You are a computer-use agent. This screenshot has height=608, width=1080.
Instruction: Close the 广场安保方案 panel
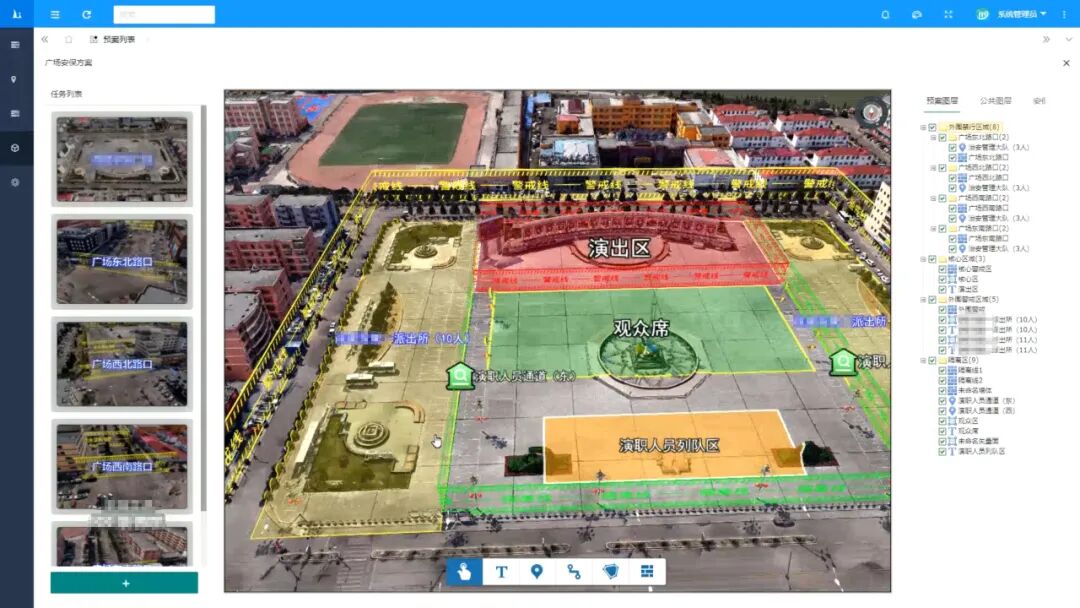click(1066, 63)
